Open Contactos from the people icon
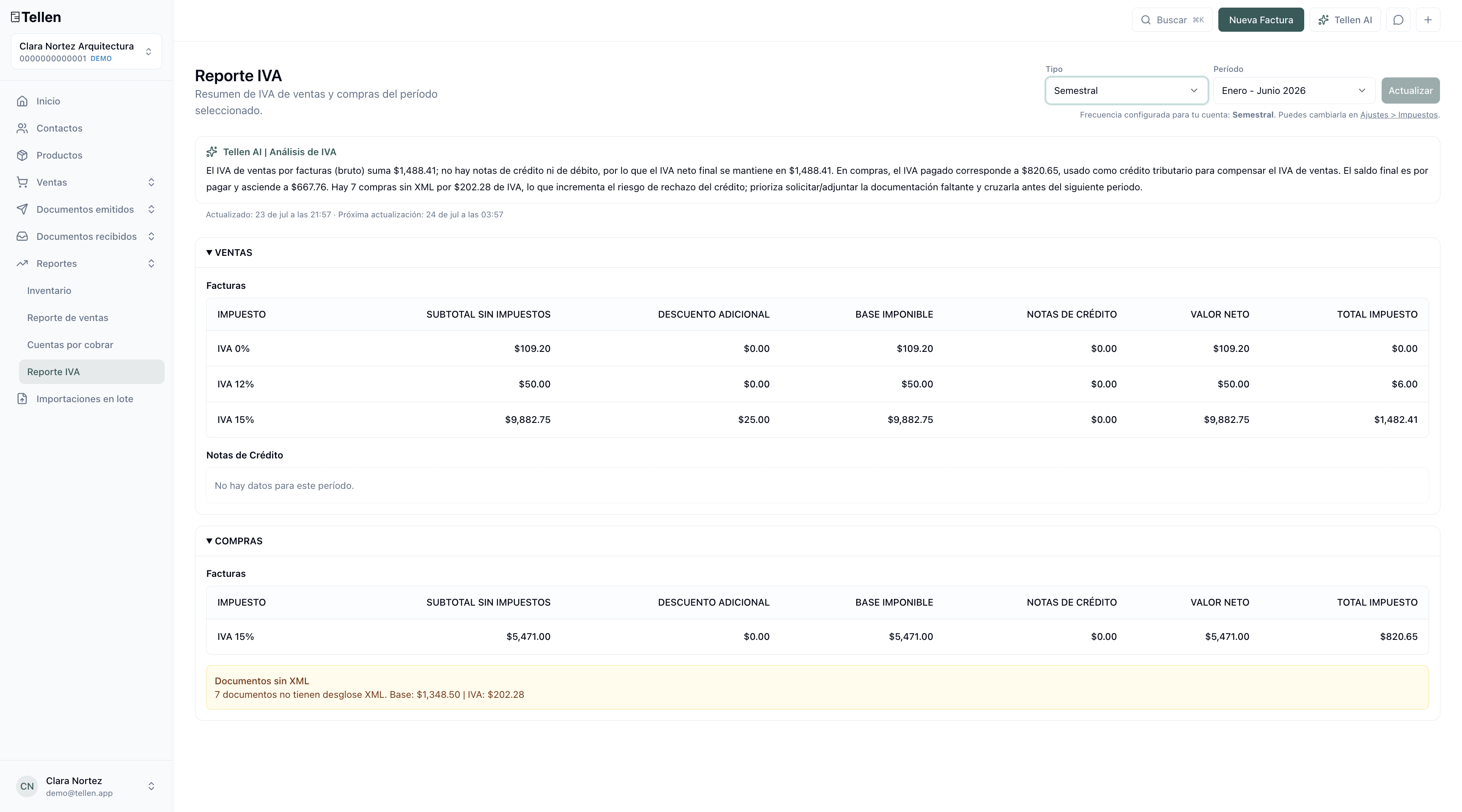The width and height of the screenshot is (1462, 812). (x=22, y=128)
